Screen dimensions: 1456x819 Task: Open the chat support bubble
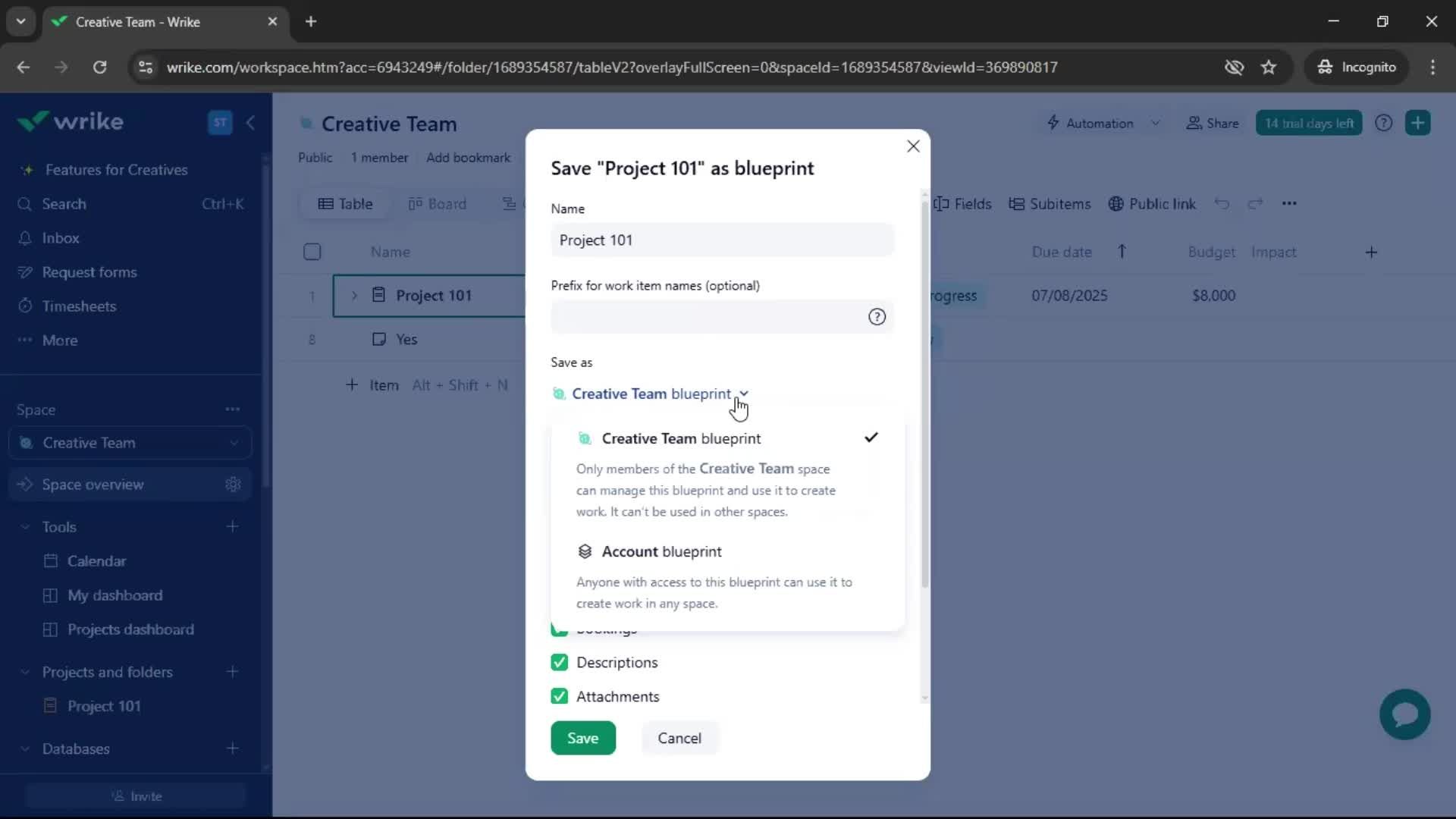(x=1404, y=714)
